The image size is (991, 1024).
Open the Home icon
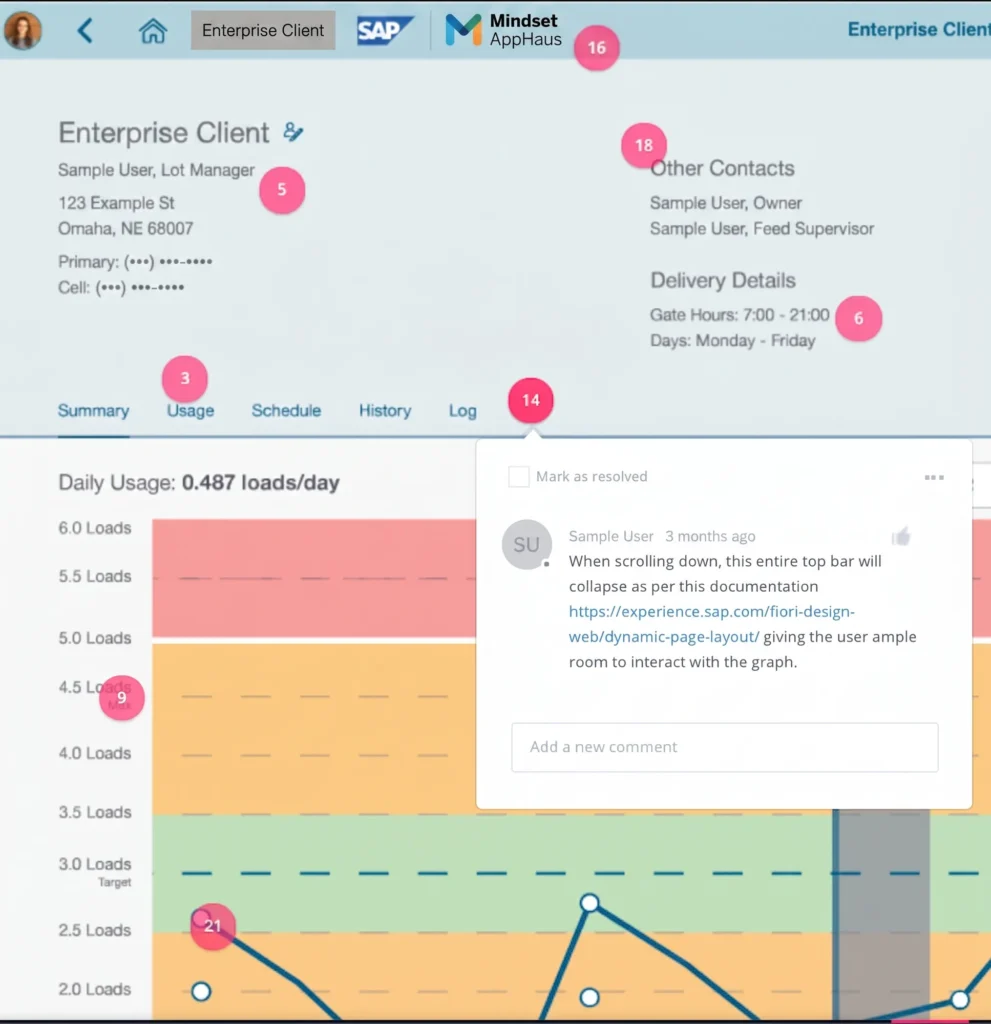[153, 30]
